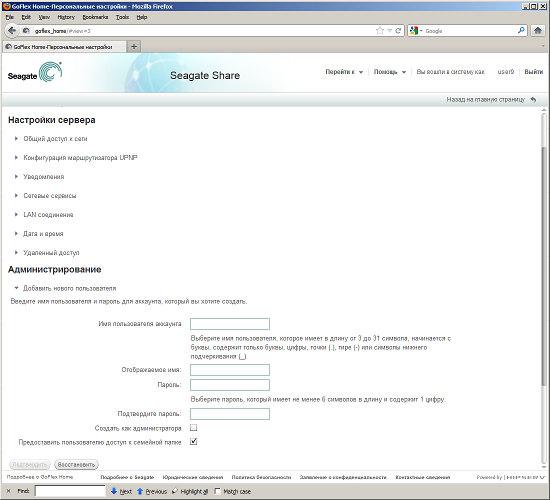Open Политика безопасности footer link

[261, 477]
